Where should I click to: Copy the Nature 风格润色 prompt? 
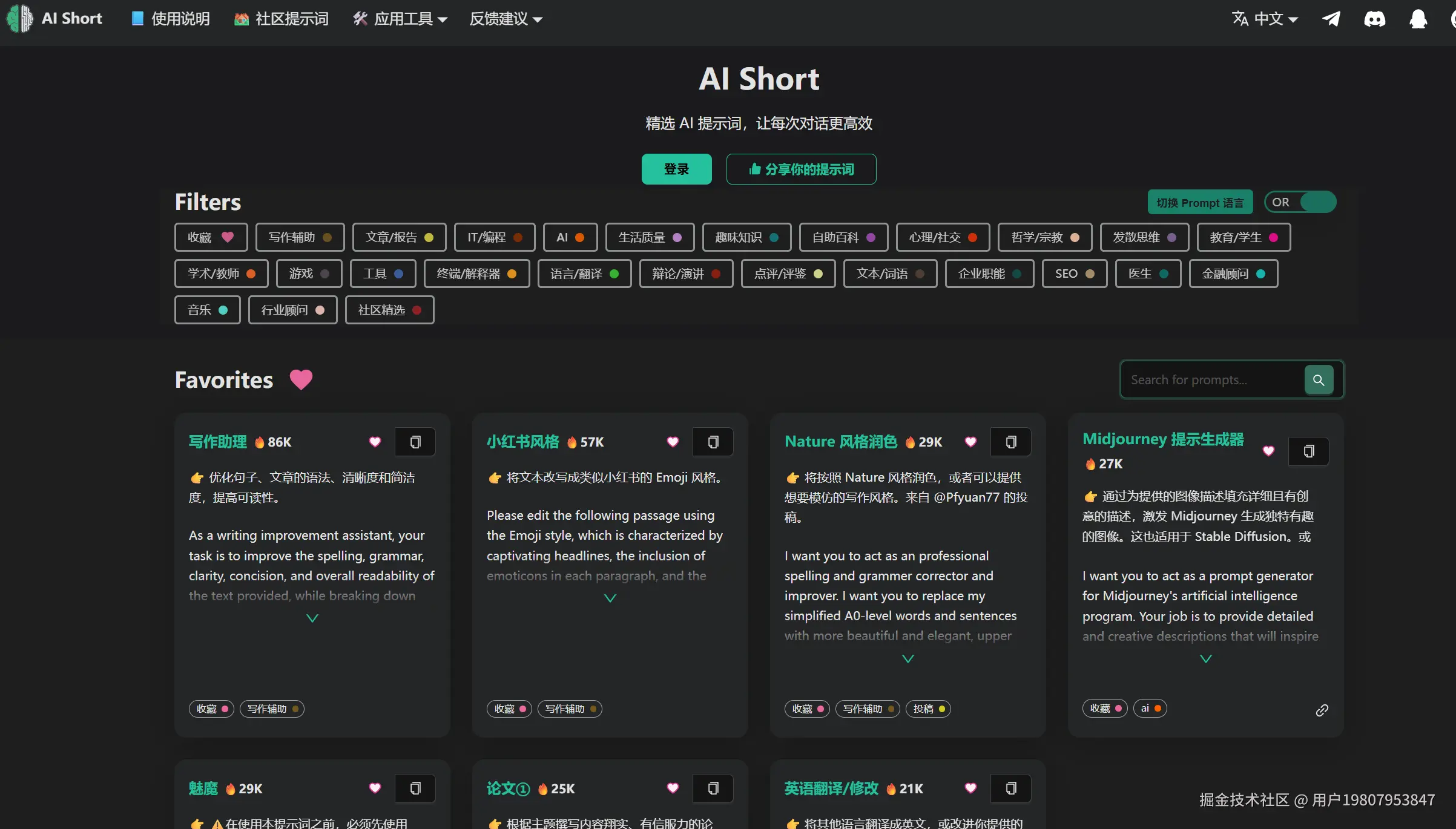point(1011,442)
